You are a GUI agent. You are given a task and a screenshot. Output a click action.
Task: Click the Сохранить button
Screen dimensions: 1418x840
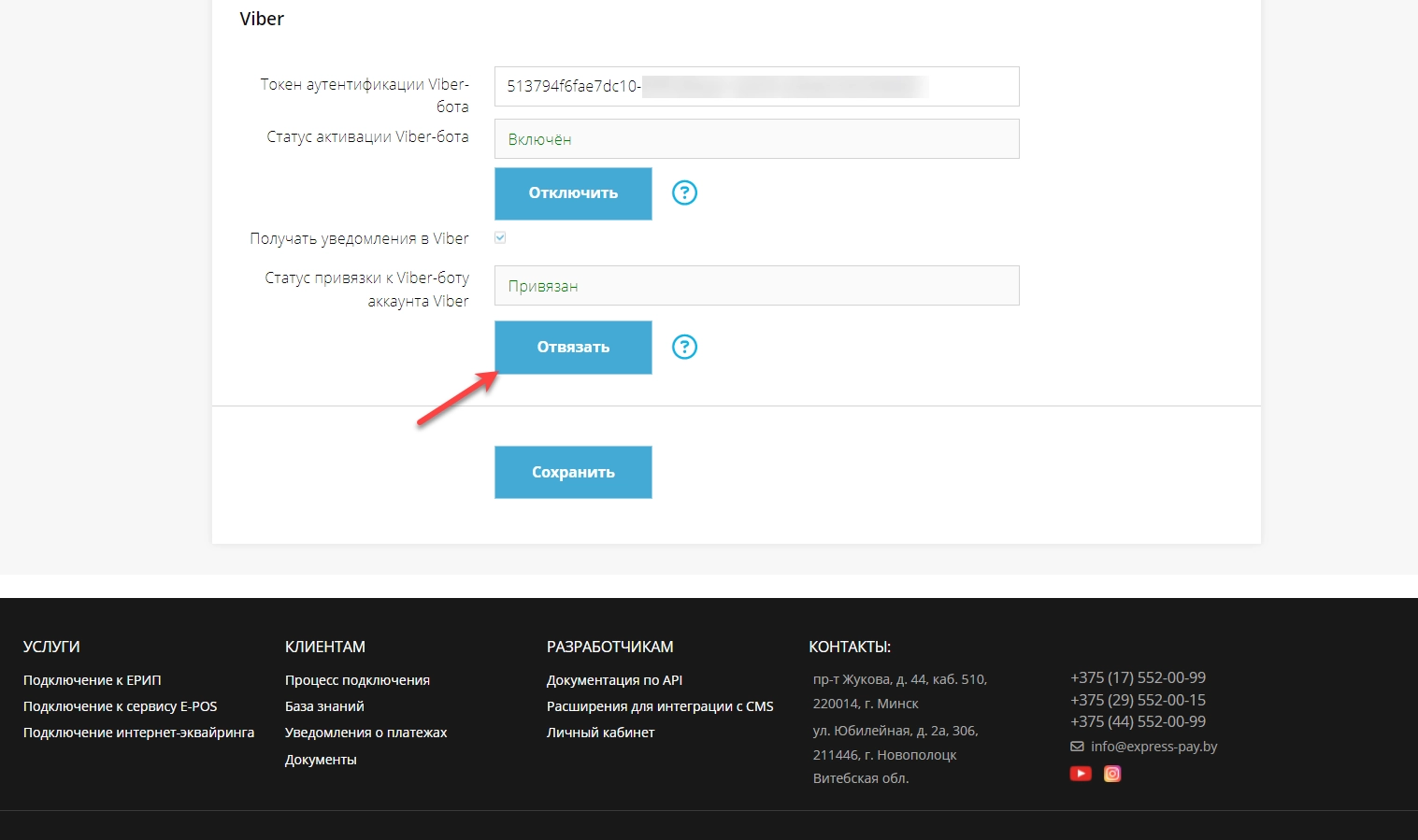click(x=573, y=472)
